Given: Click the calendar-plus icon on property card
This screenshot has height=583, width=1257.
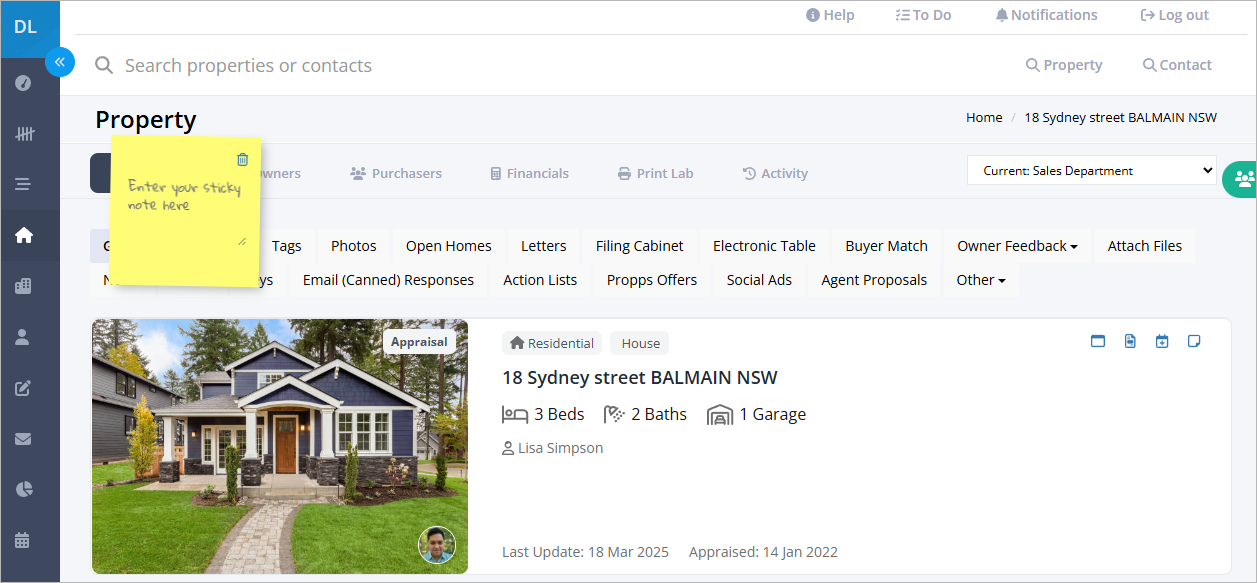Looking at the screenshot, I should 1161,341.
